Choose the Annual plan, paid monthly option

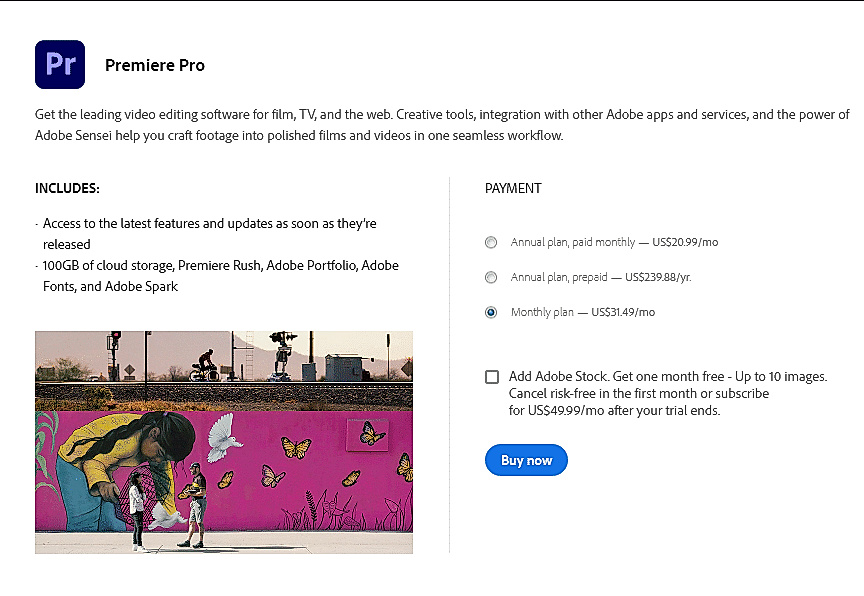(x=491, y=242)
